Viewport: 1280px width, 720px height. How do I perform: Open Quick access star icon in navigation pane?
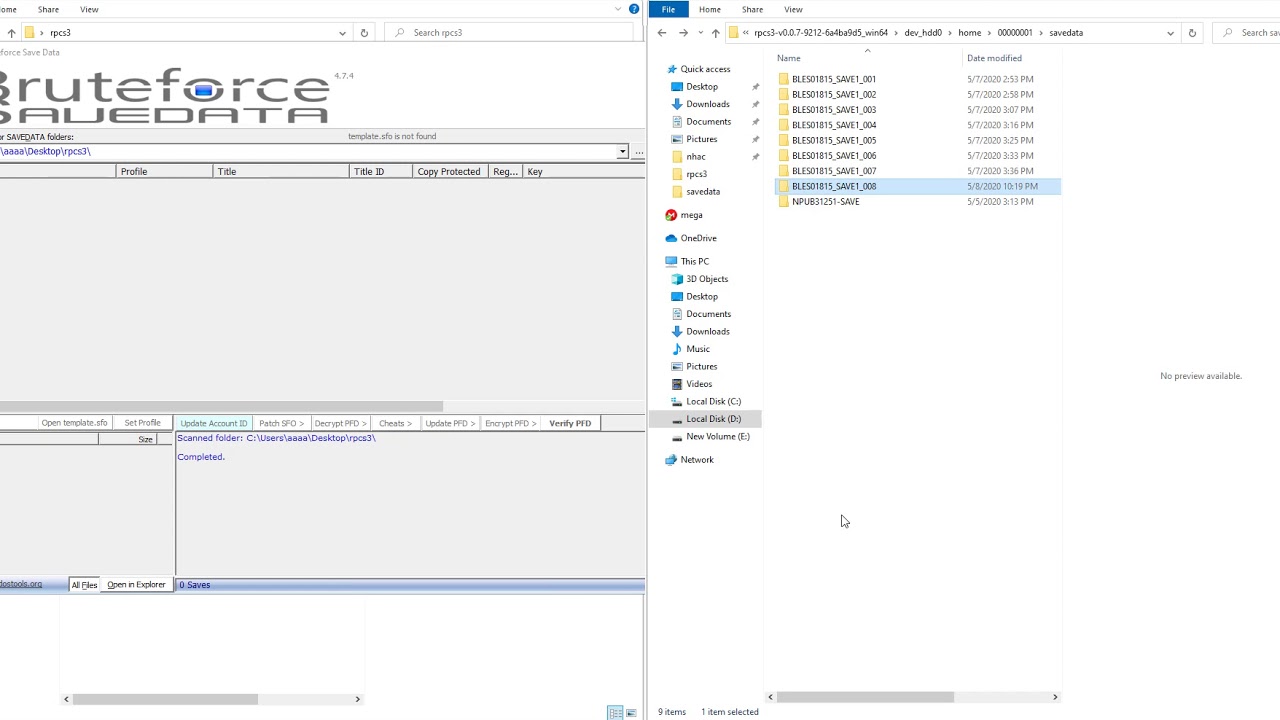pos(672,69)
